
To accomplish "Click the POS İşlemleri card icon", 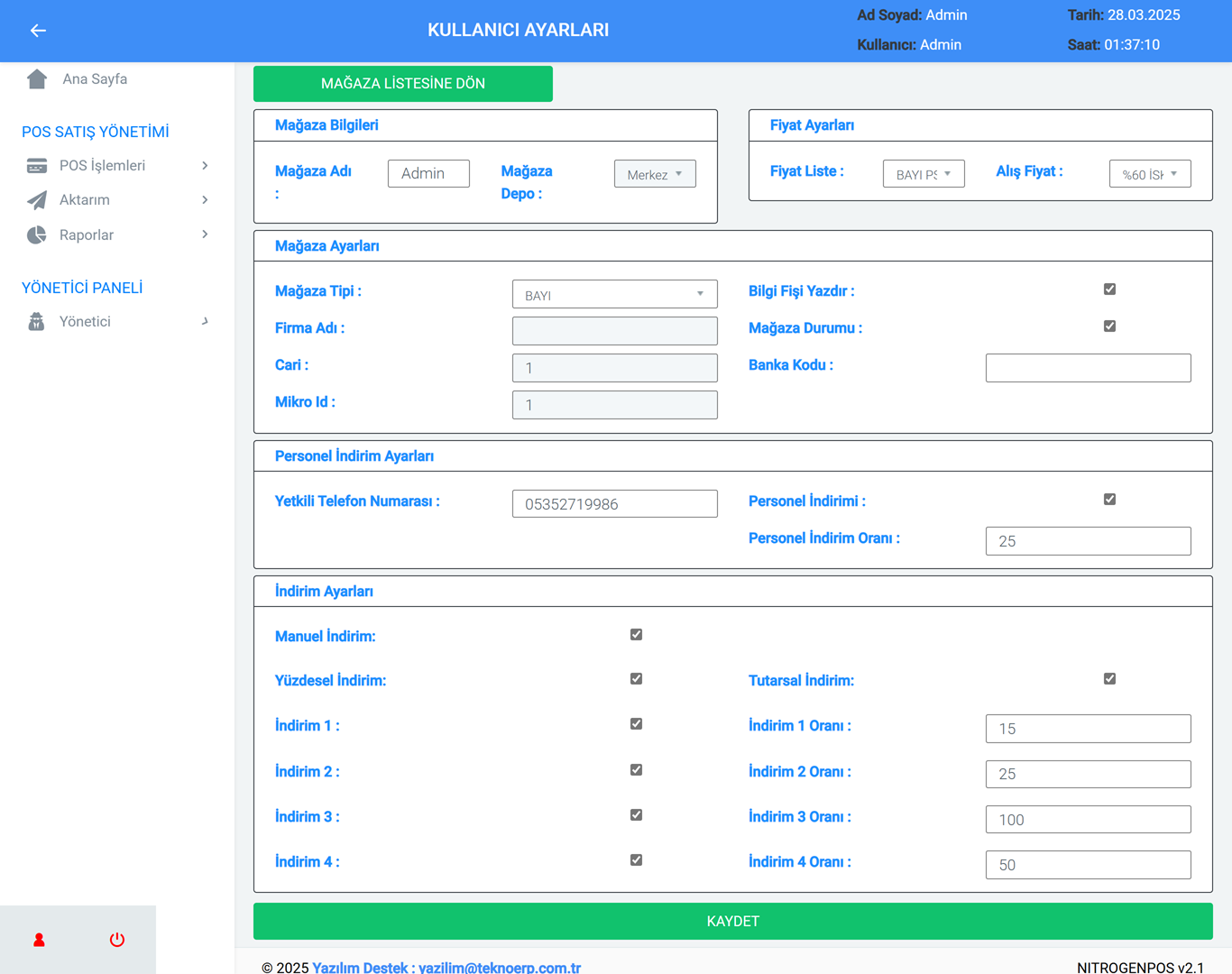I will click(37, 166).
